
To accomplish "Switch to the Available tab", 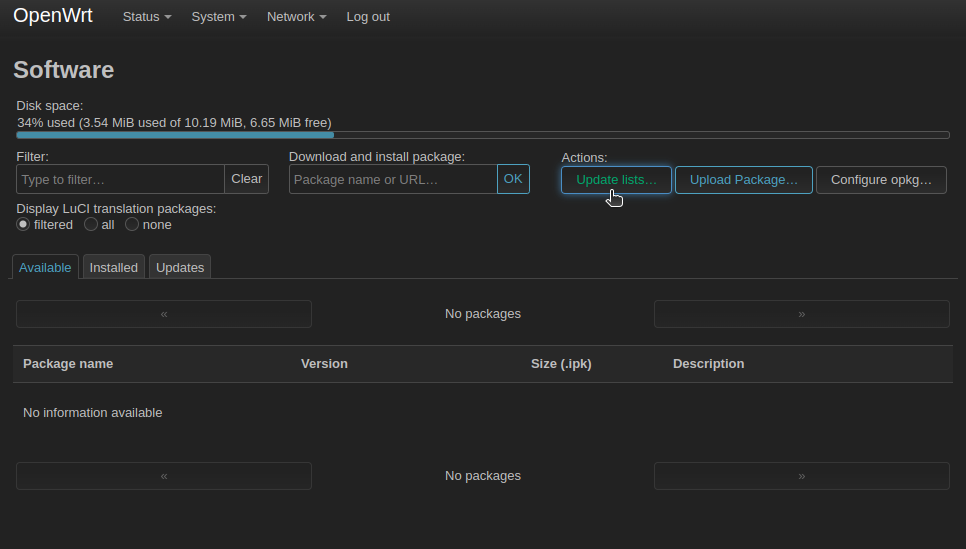I will pos(45,267).
